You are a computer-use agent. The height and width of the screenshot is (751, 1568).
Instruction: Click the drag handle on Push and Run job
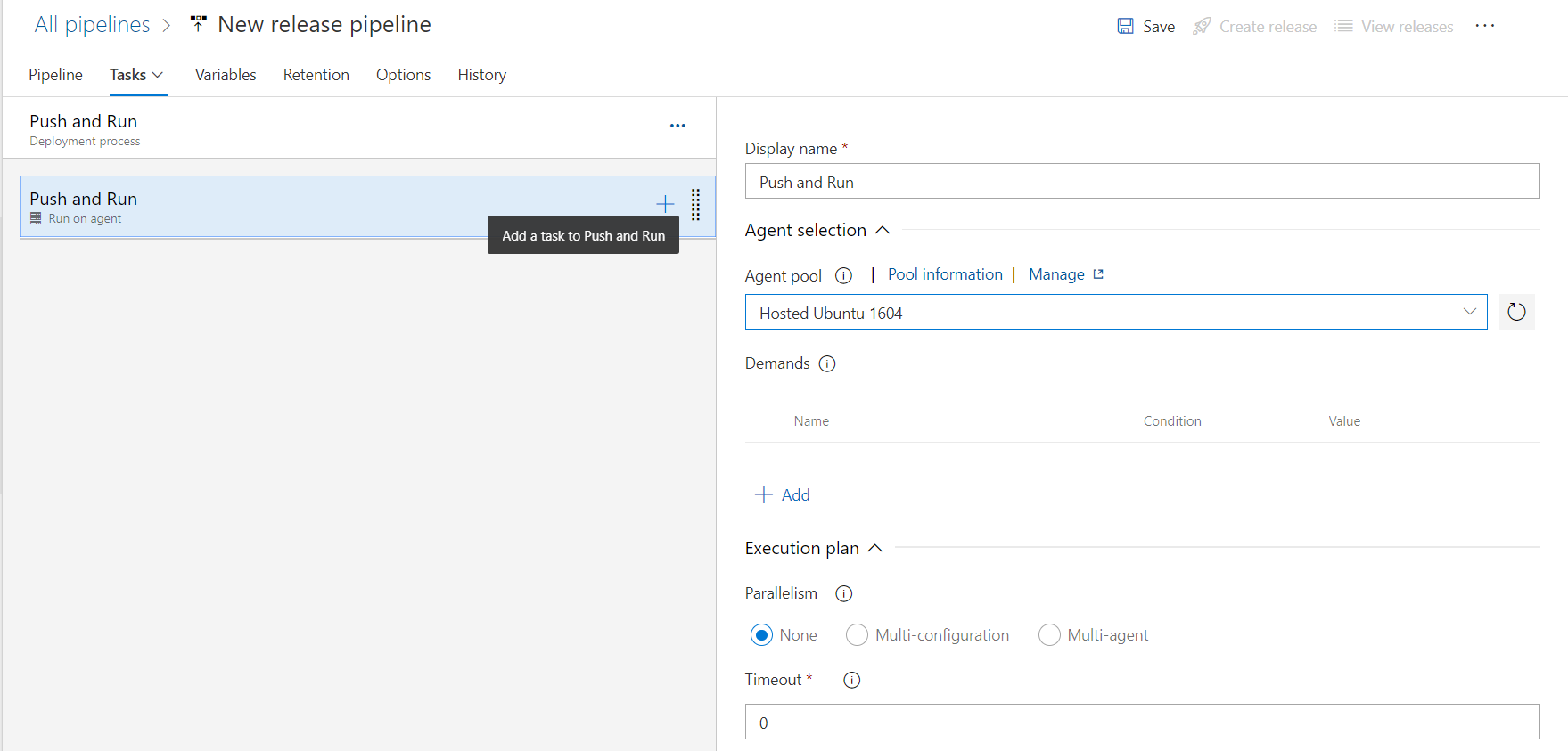695,205
